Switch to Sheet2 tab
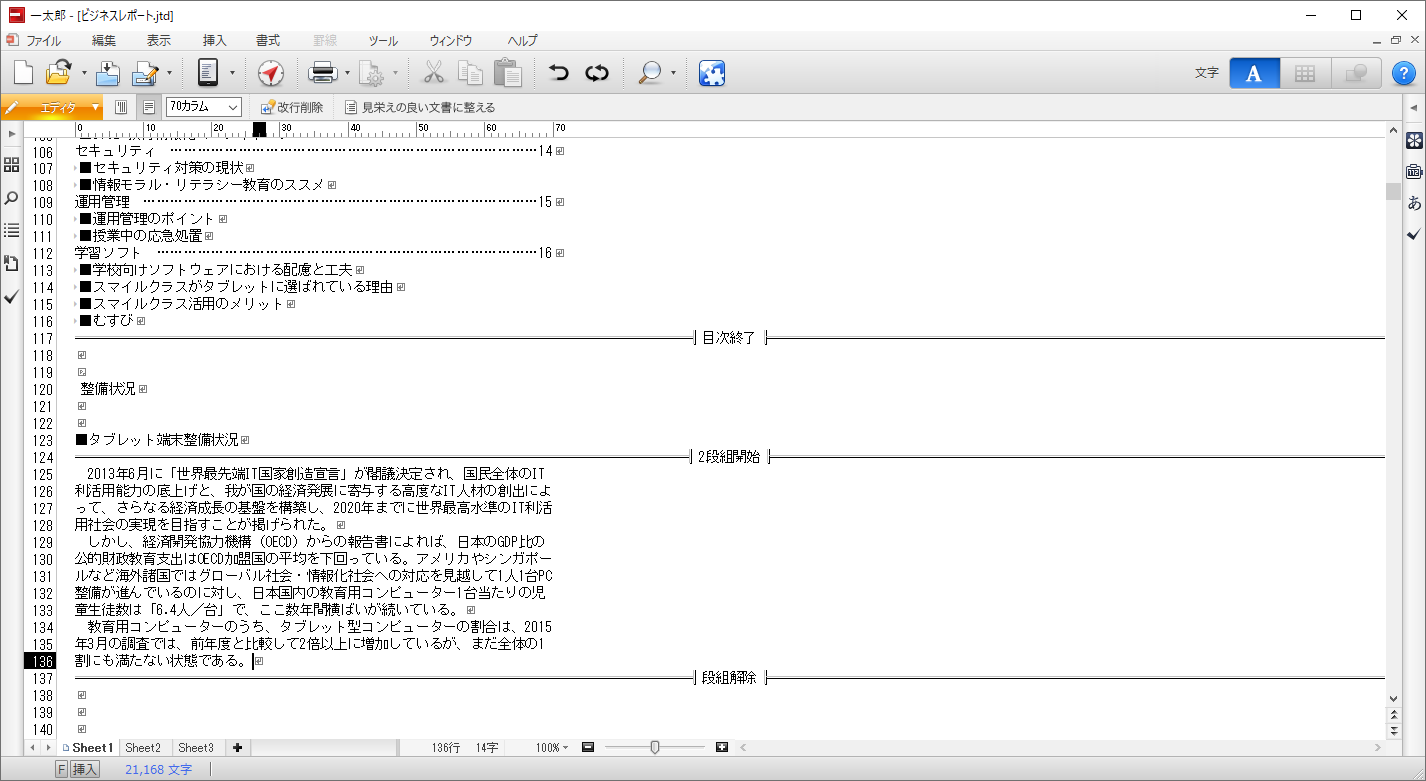1426x781 pixels. 143,748
